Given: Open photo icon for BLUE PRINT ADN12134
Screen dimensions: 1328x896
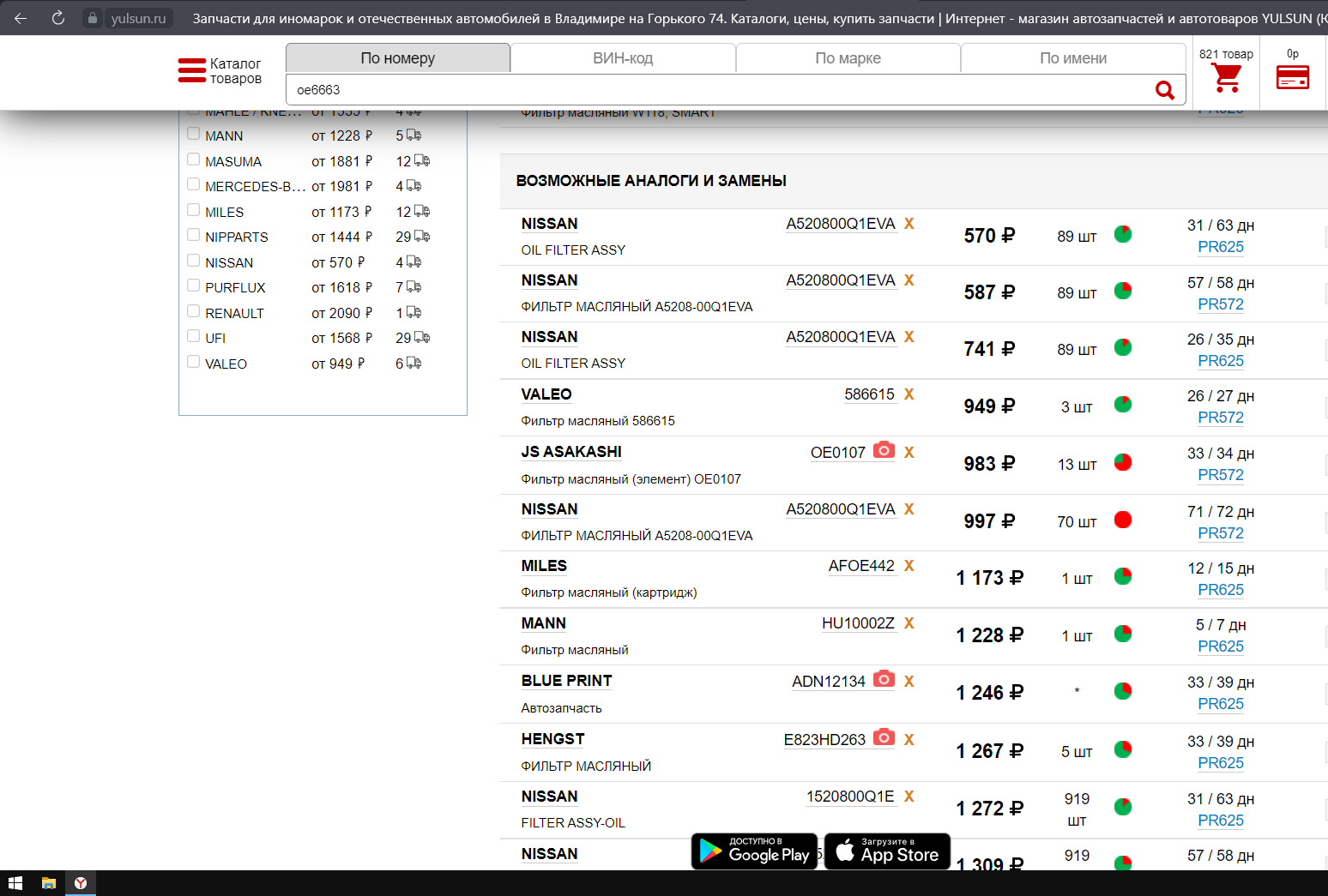Looking at the screenshot, I should click(x=884, y=679).
